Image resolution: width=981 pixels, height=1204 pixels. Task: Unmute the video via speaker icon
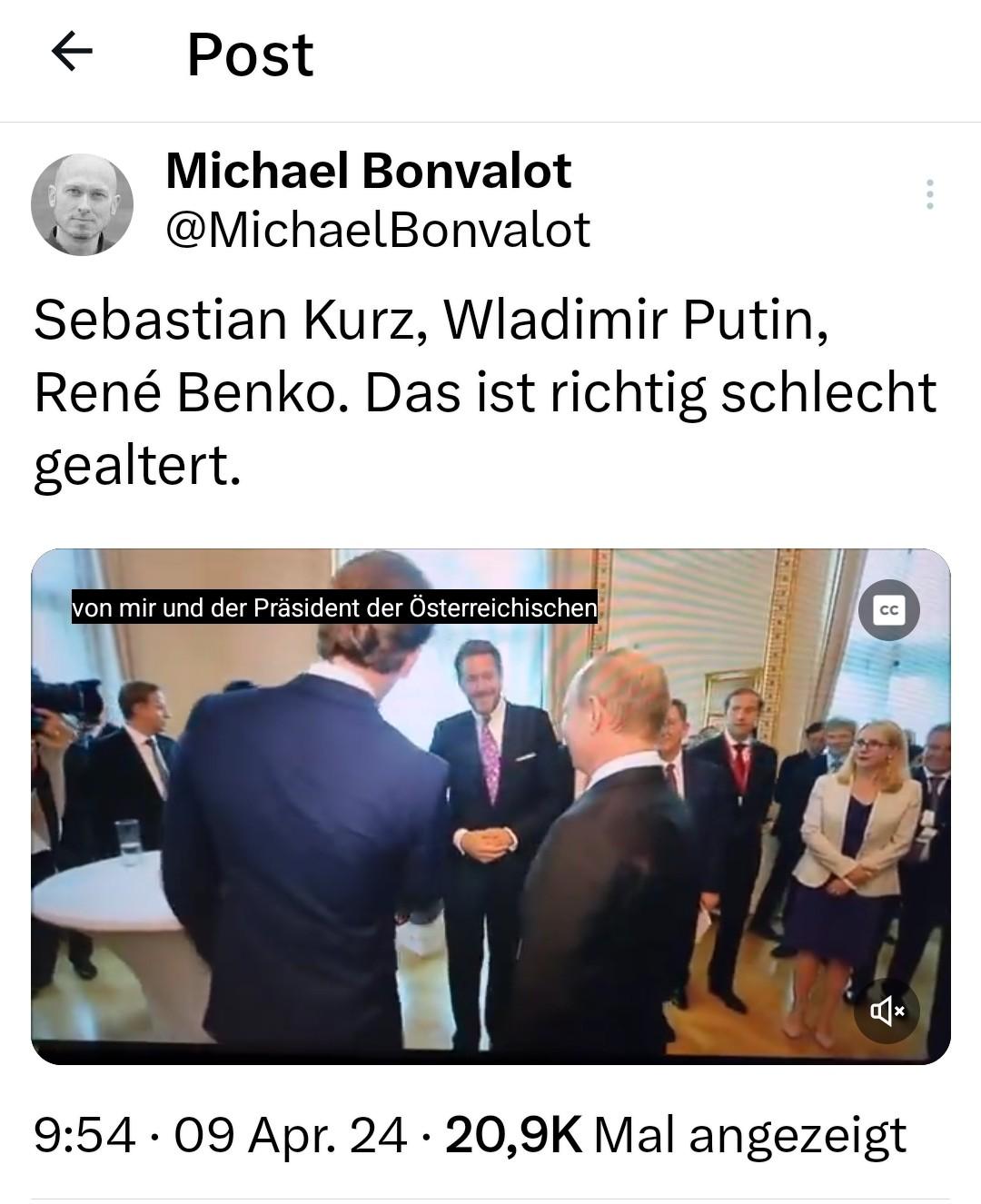[887, 1011]
